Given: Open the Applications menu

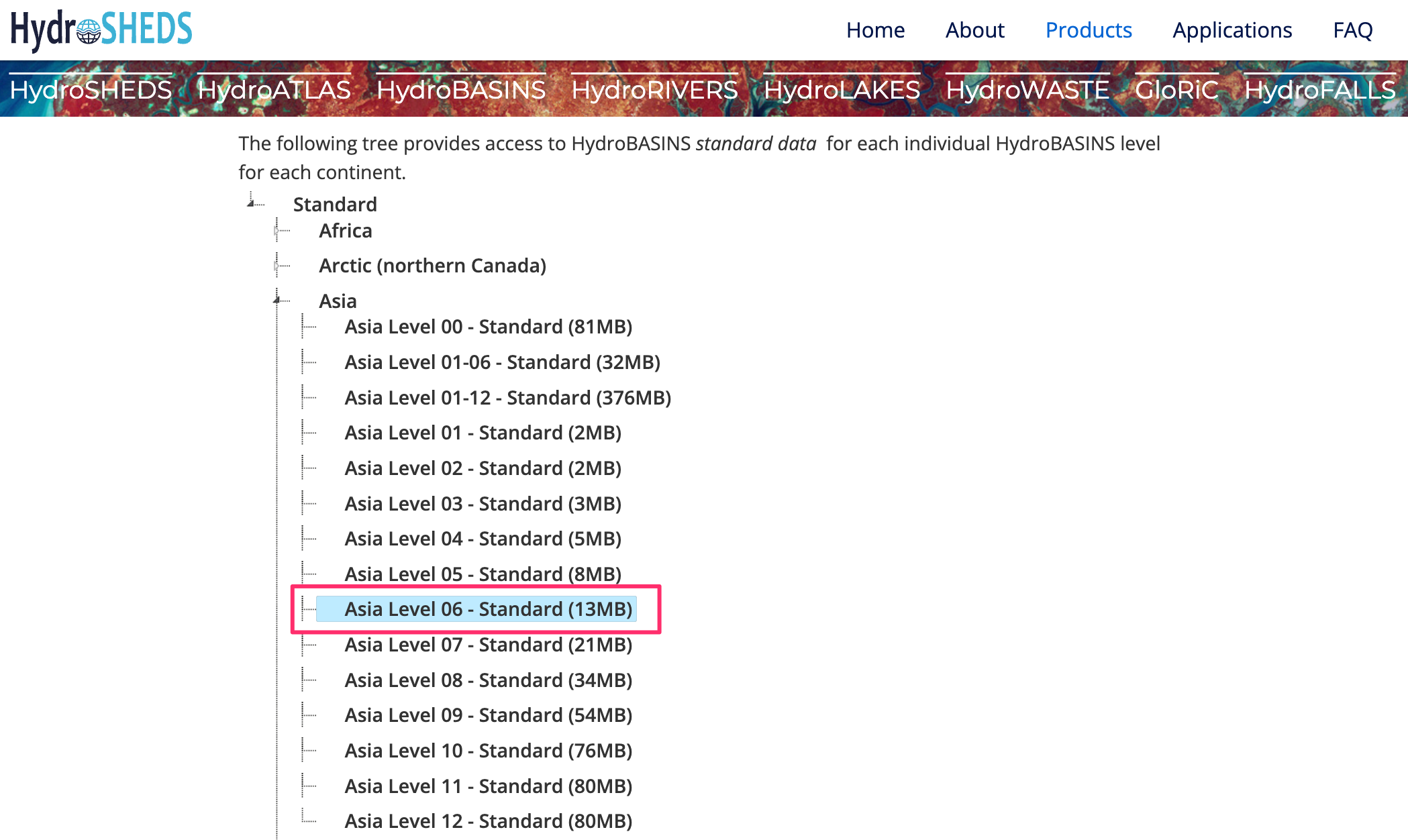Looking at the screenshot, I should click(1232, 30).
